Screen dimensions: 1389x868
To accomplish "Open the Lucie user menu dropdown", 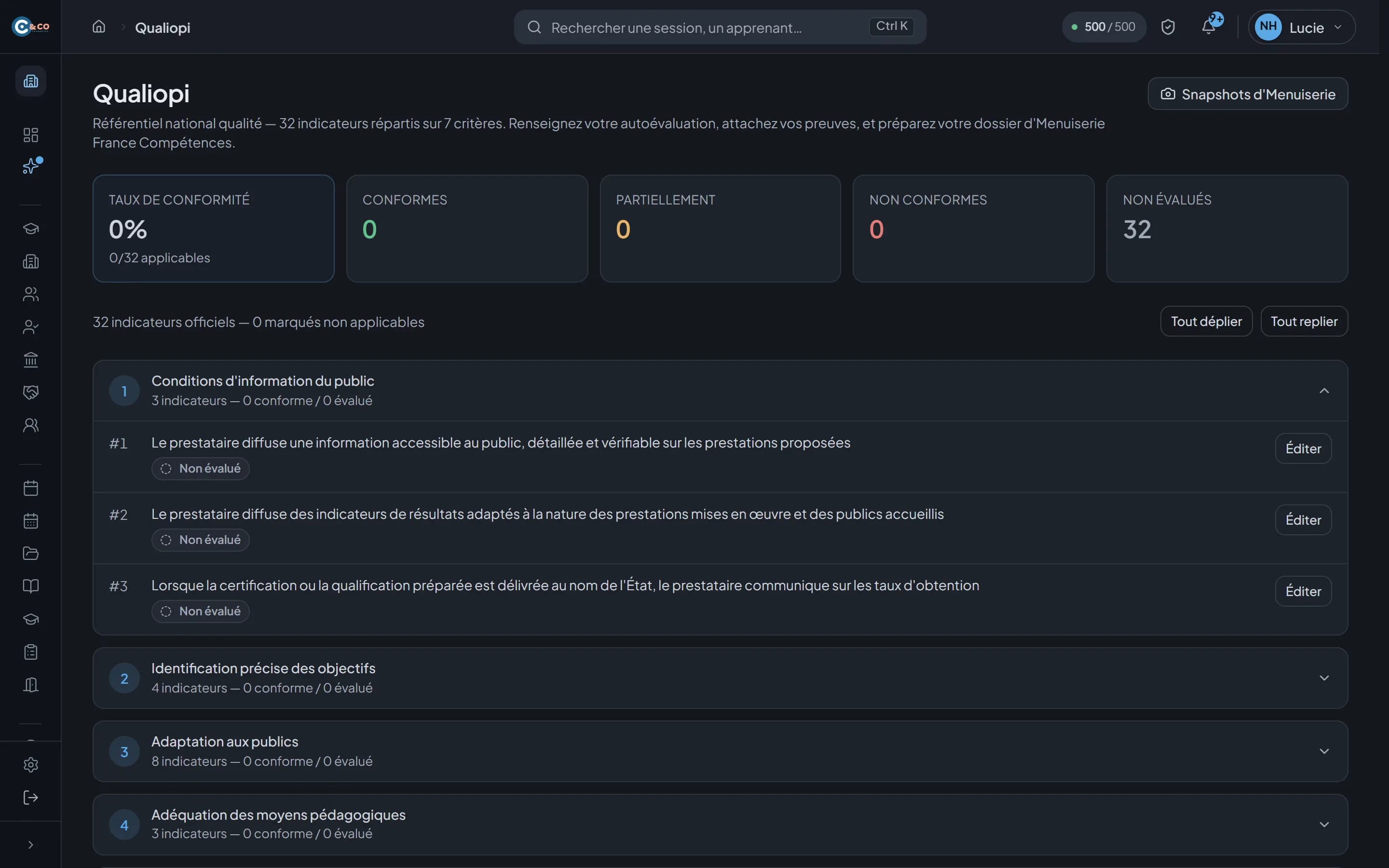I will (1301, 27).
